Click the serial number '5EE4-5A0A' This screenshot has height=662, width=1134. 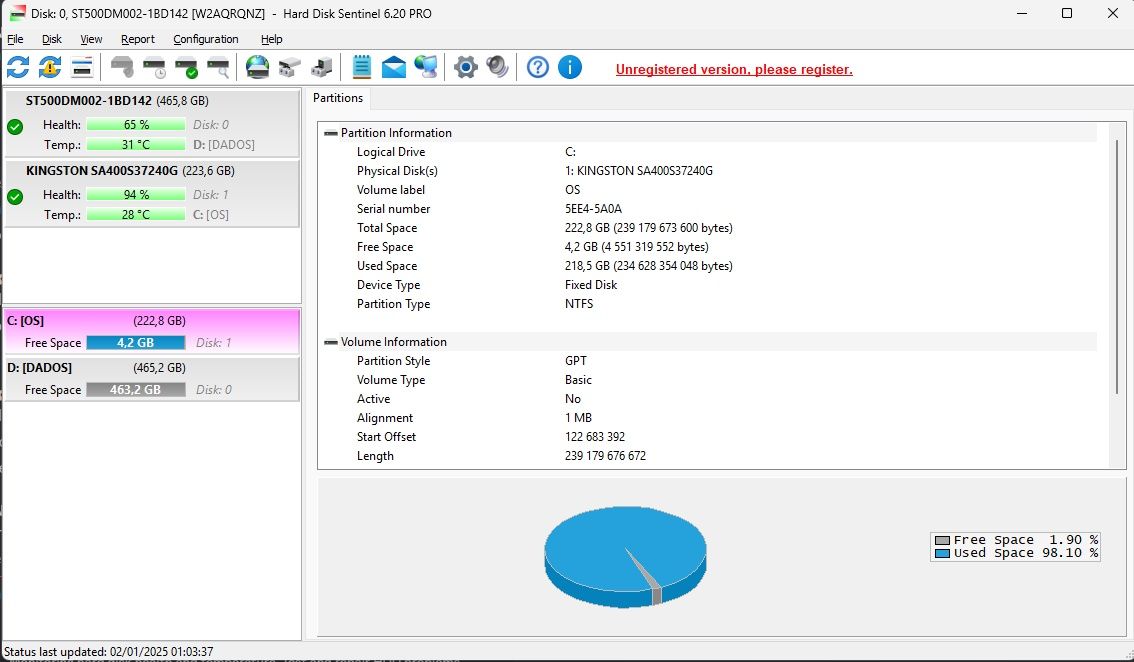593,209
